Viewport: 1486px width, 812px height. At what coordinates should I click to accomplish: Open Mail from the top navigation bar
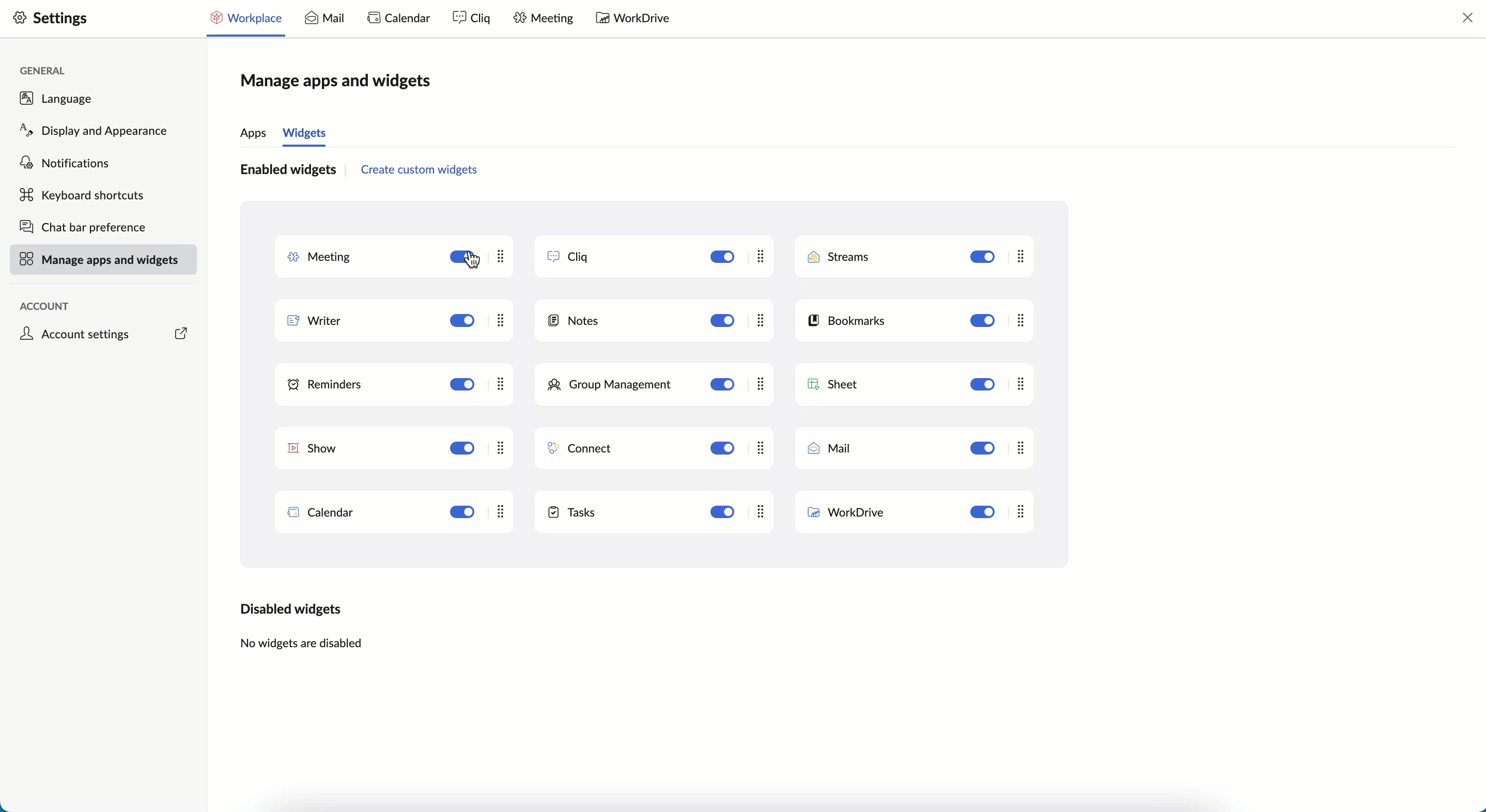pyautogui.click(x=324, y=18)
